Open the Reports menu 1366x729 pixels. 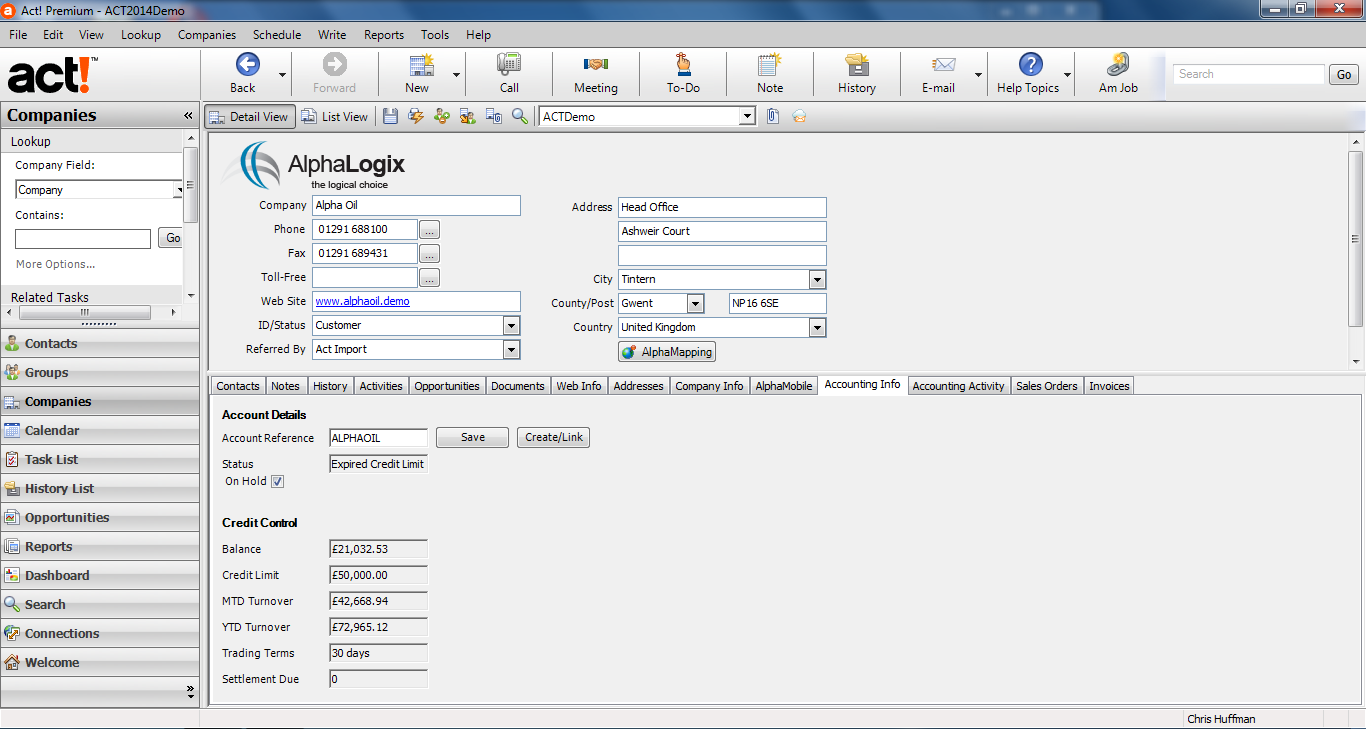click(384, 34)
